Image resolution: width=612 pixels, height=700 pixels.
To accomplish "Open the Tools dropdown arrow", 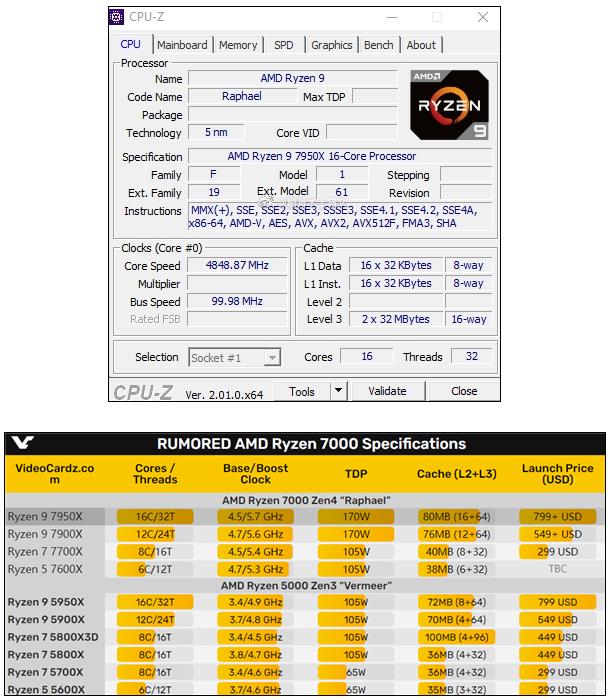I will click(x=339, y=391).
